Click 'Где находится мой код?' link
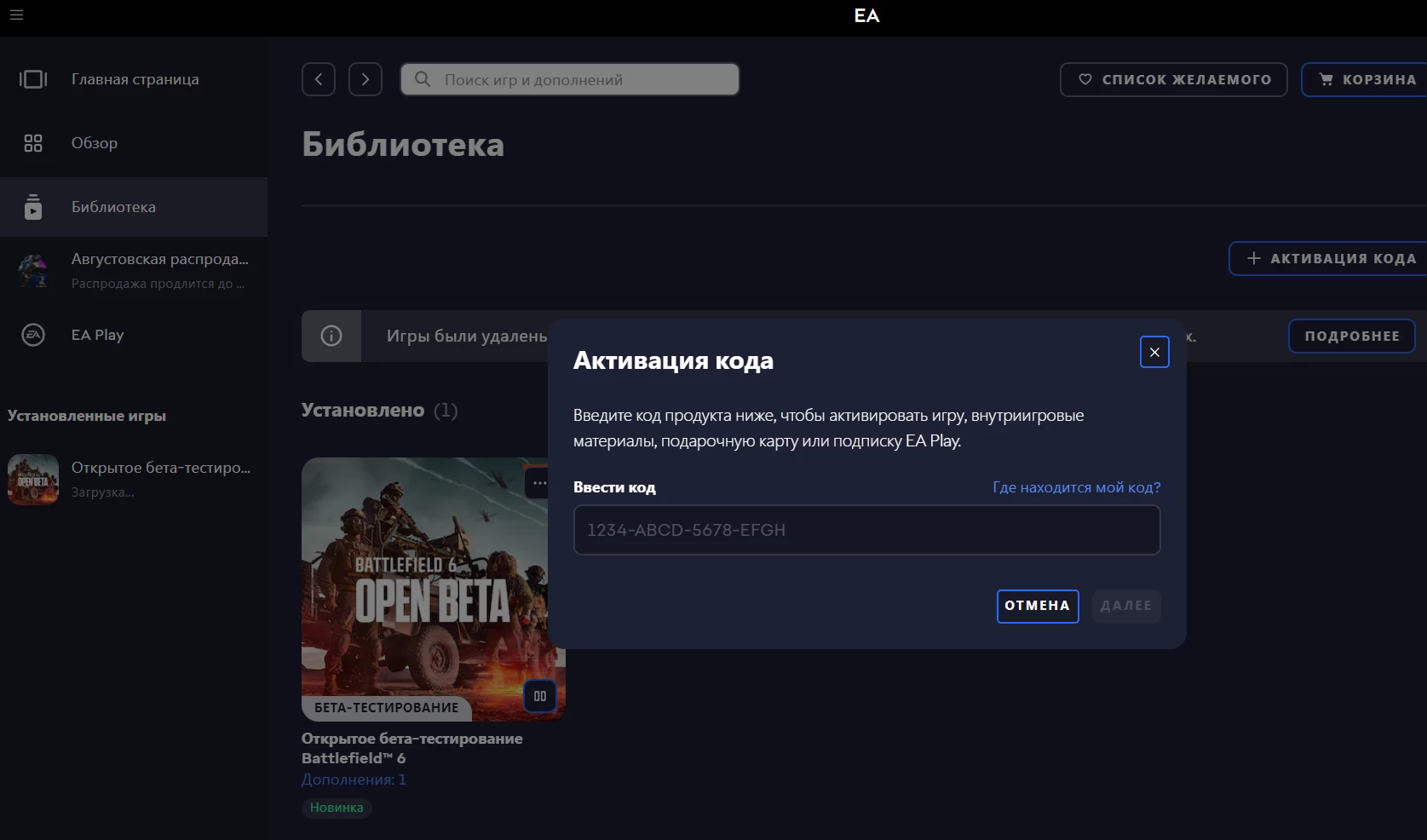This screenshot has height=840, width=1427. [x=1076, y=487]
